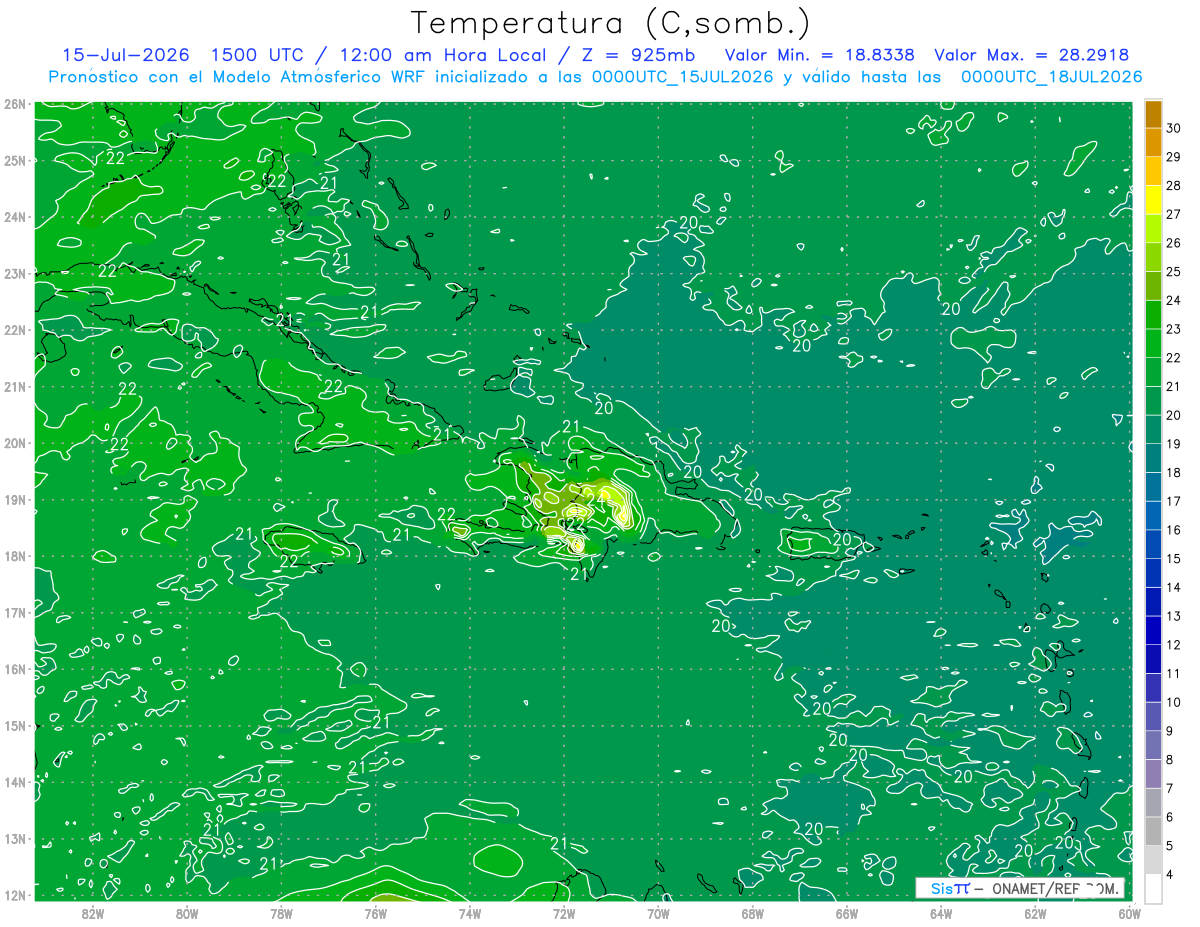This screenshot has height=927, width=1200.
Task: Select the "70W" longitude axis label
Action: pyautogui.click(x=658, y=913)
